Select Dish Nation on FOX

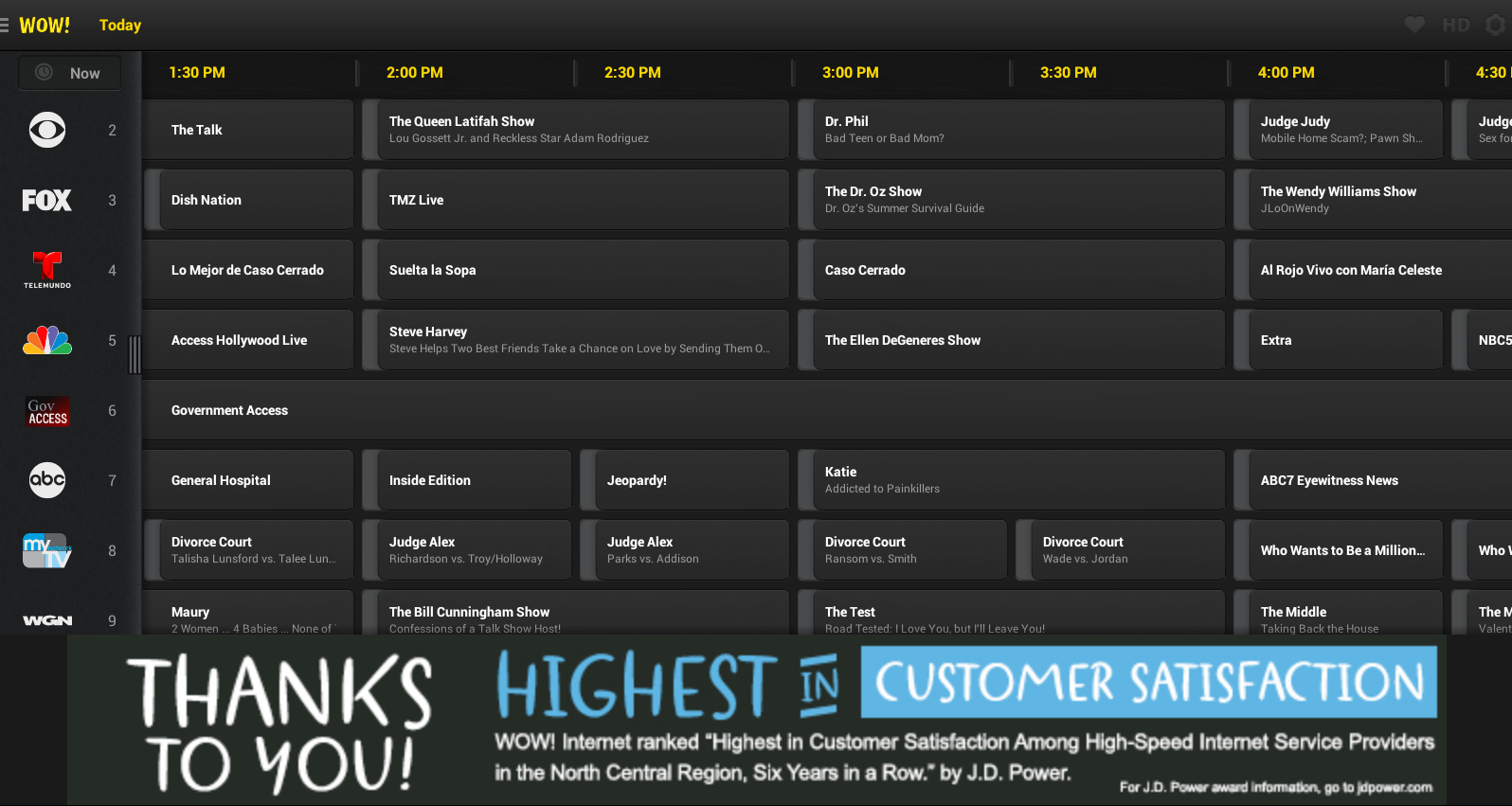click(x=249, y=200)
